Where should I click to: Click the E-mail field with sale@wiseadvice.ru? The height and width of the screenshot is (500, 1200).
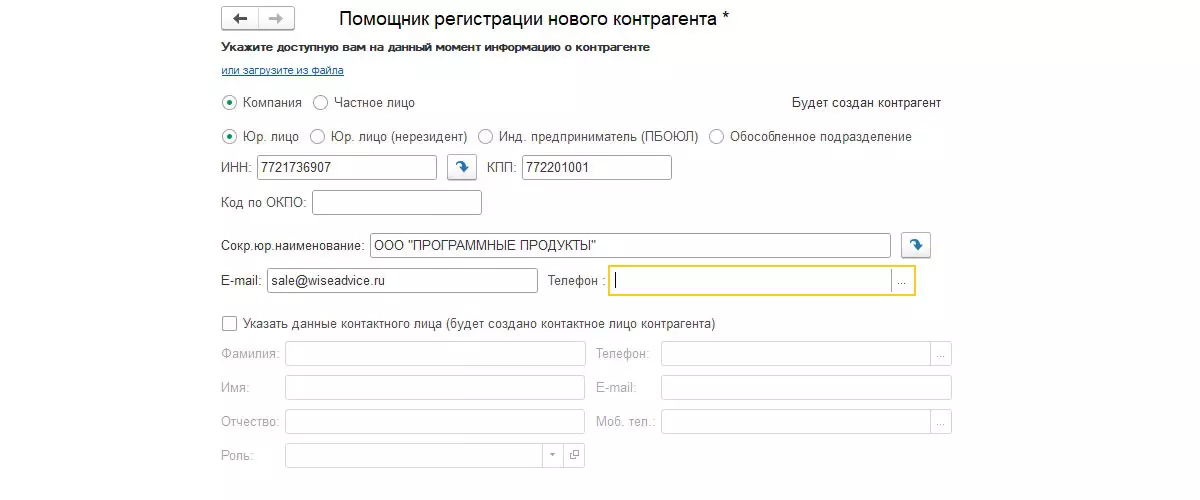402,282
